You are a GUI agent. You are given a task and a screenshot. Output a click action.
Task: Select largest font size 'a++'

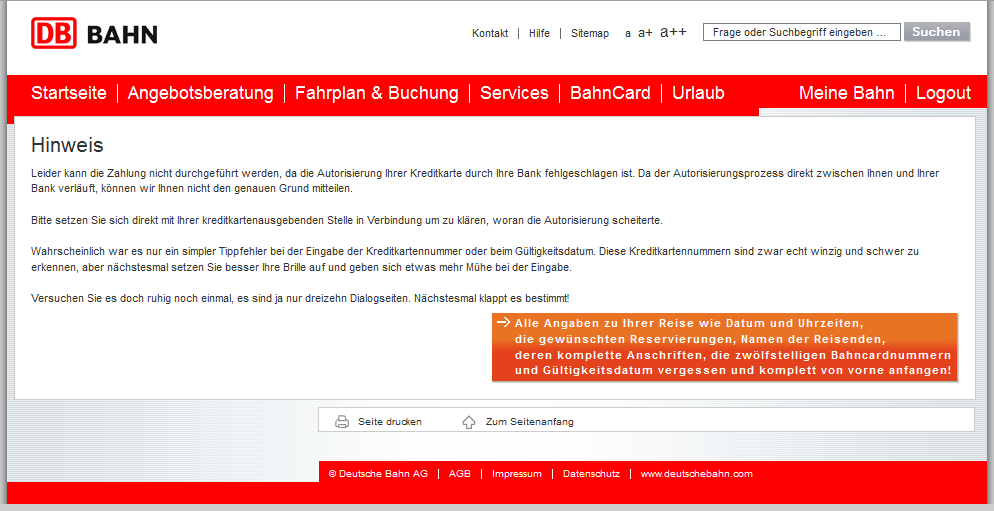click(x=673, y=32)
